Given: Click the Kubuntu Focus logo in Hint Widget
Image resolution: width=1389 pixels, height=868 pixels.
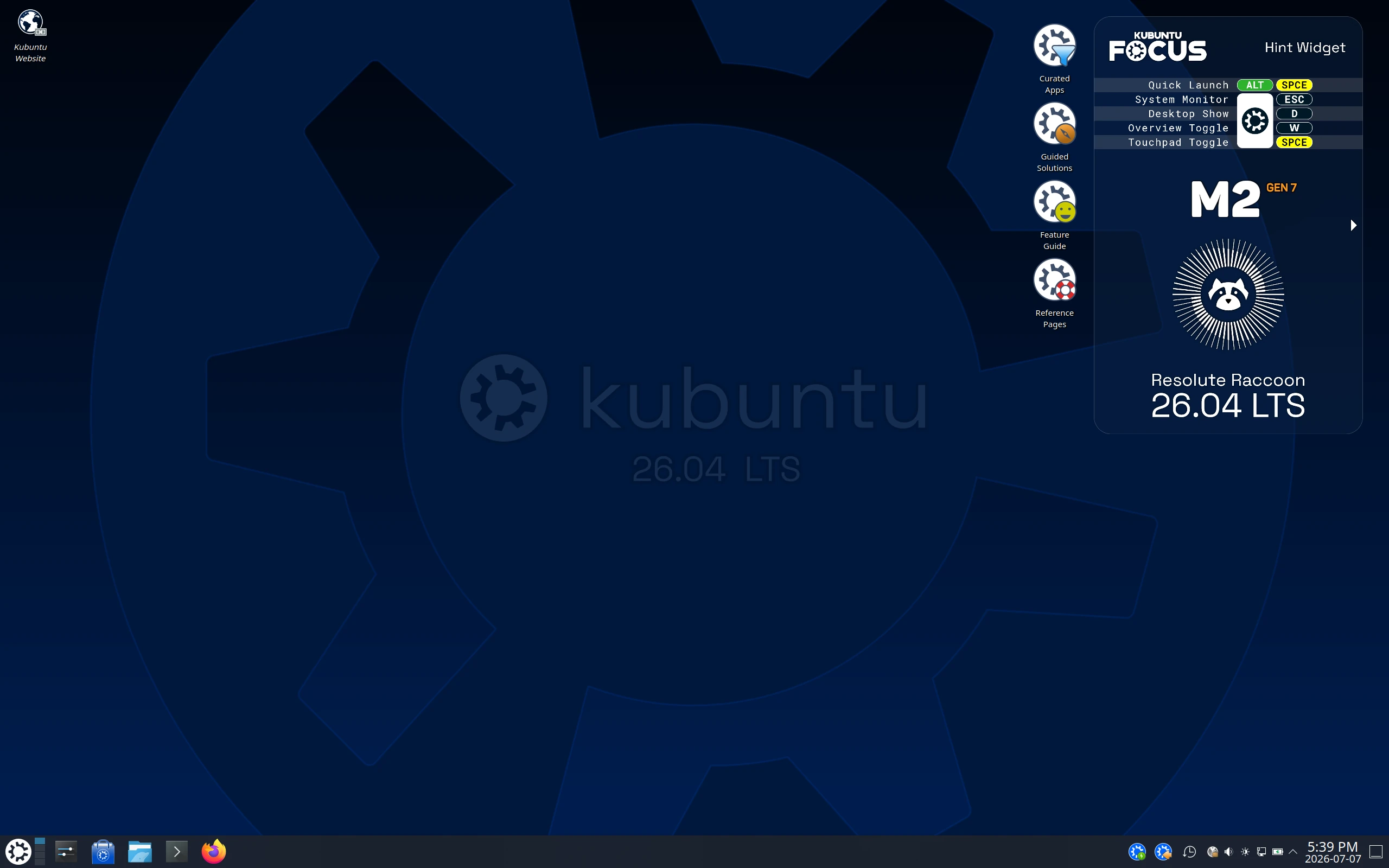Looking at the screenshot, I should (x=1157, y=47).
